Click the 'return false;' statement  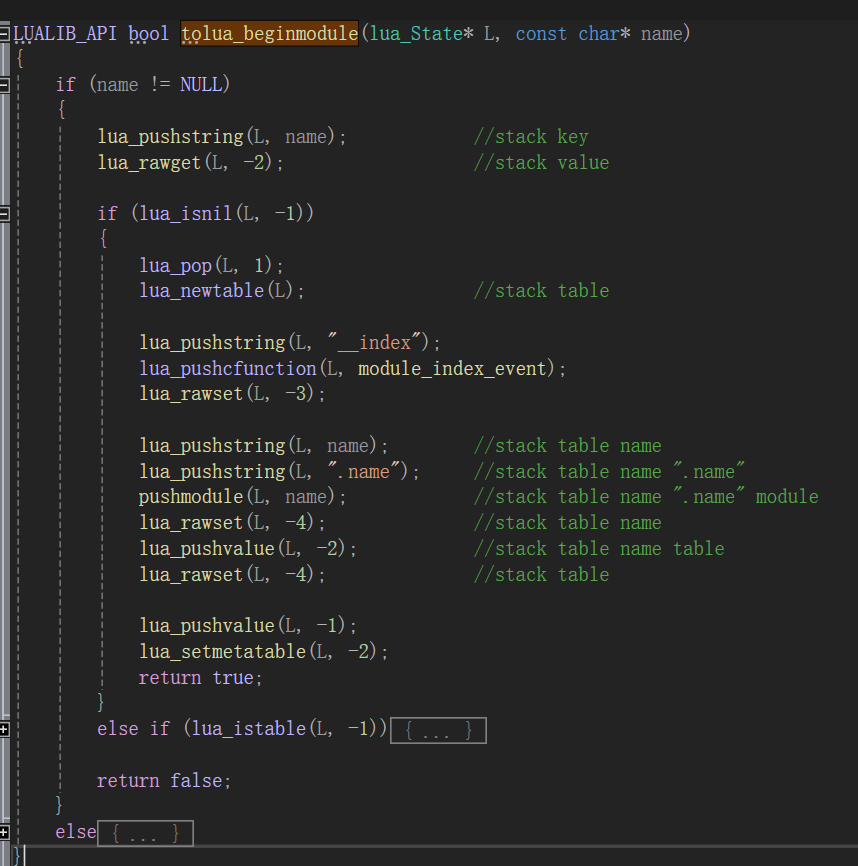click(x=164, y=781)
